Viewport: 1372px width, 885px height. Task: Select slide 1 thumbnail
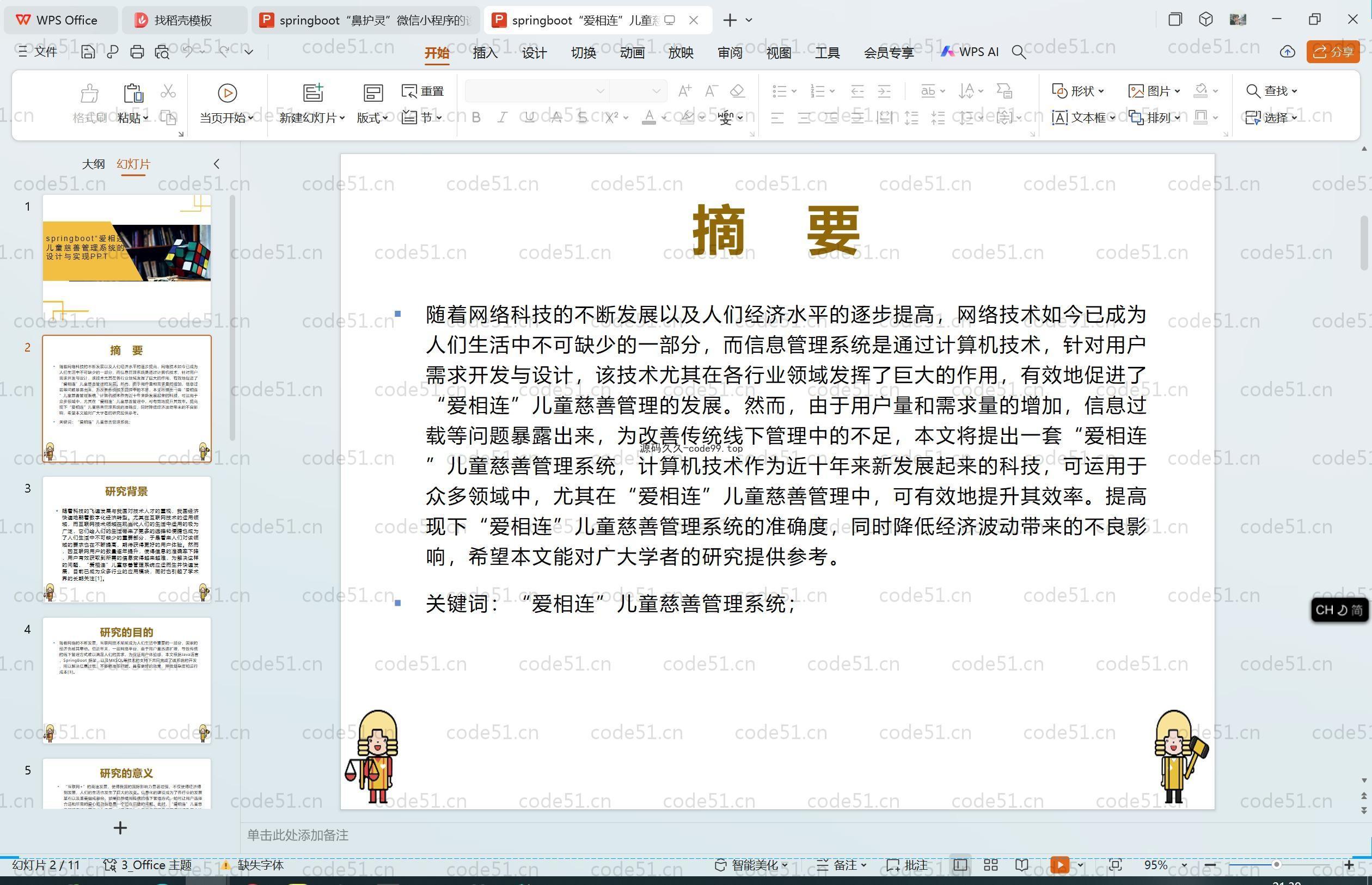pos(126,257)
